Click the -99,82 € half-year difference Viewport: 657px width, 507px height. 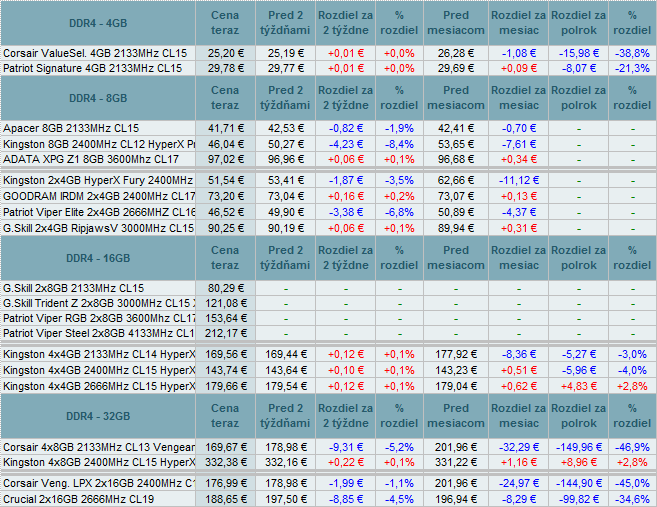tap(579, 499)
